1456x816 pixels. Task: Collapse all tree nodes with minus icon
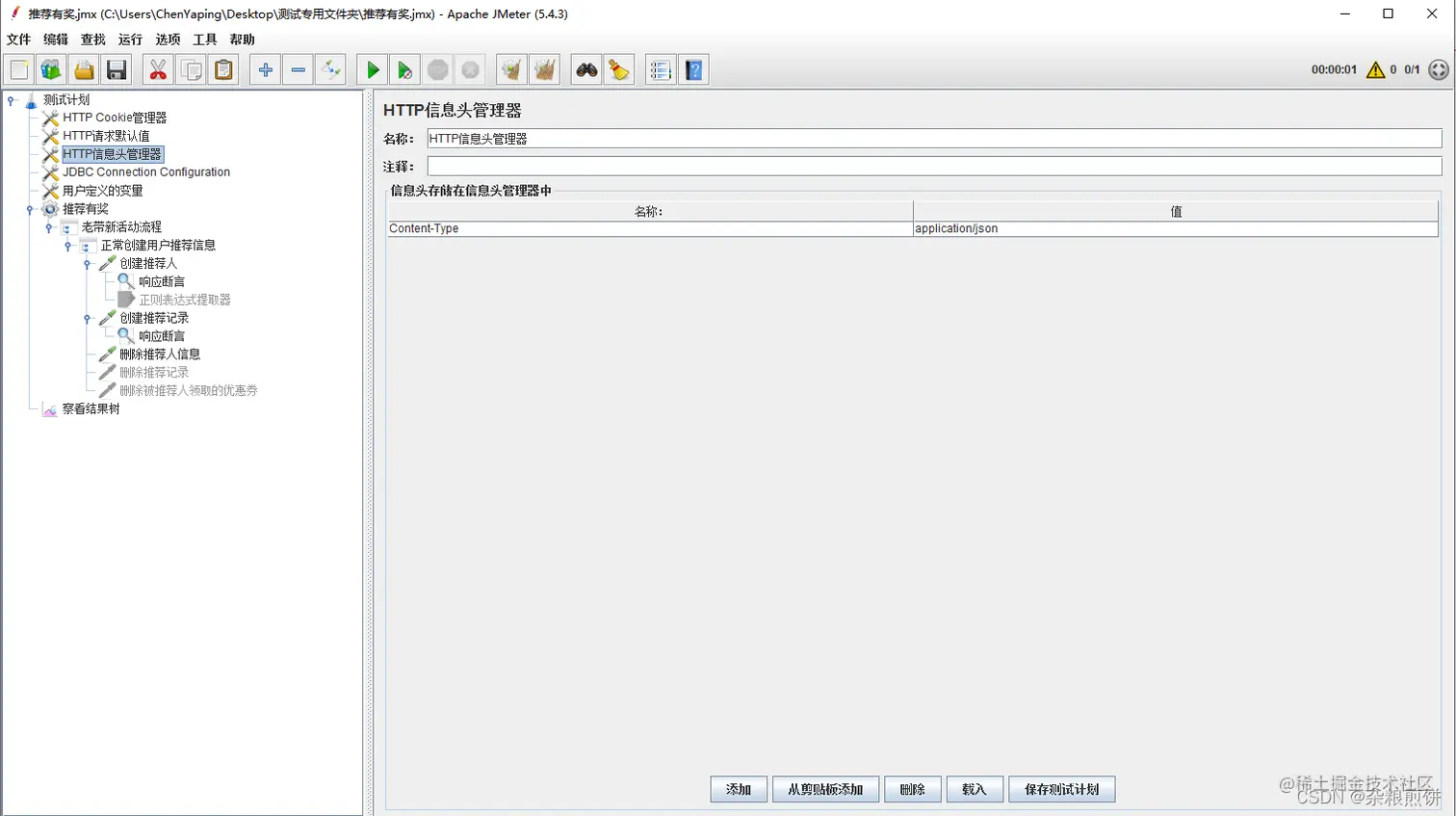point(298,70)
